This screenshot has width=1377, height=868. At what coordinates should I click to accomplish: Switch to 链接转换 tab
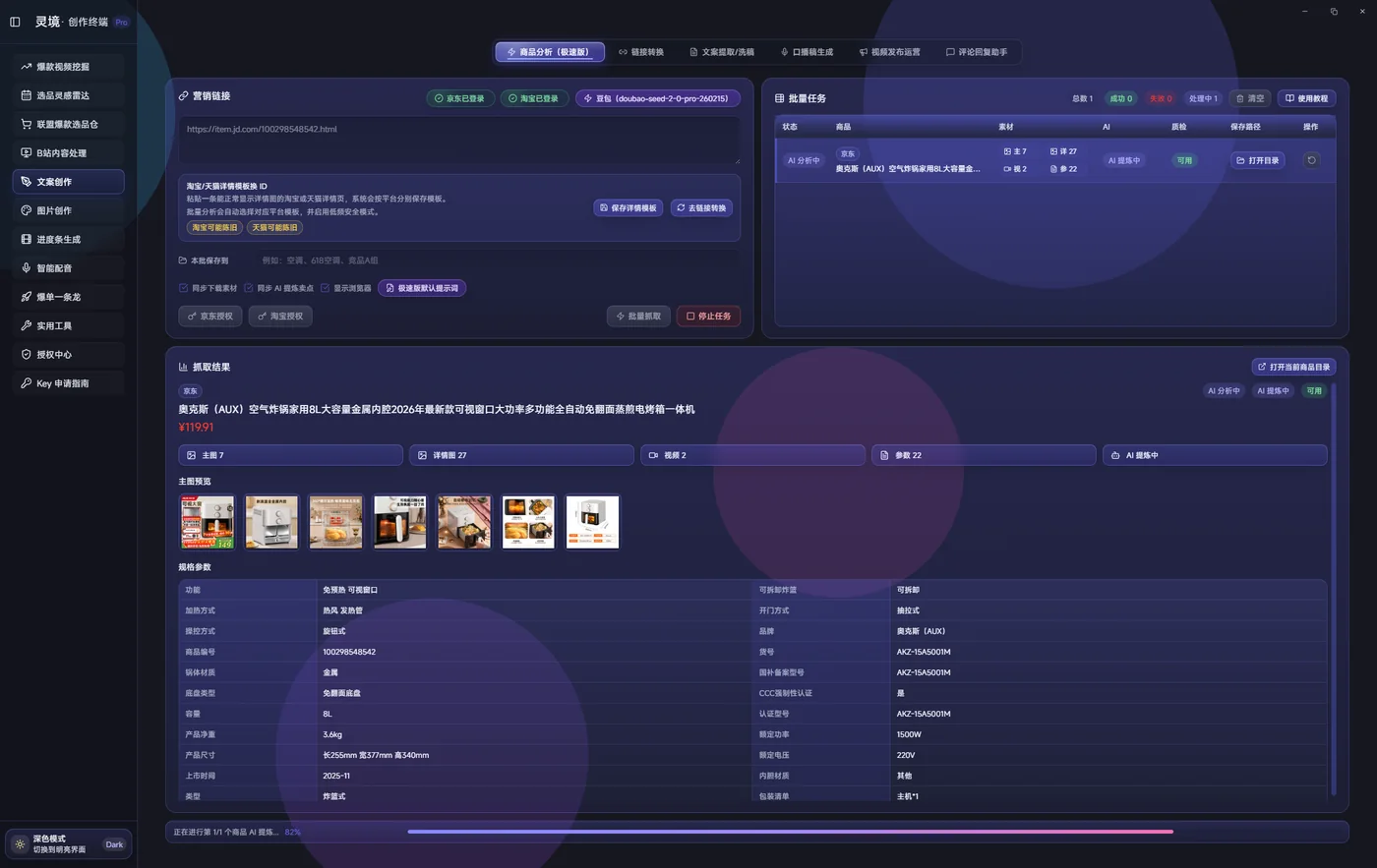[641, 52]
